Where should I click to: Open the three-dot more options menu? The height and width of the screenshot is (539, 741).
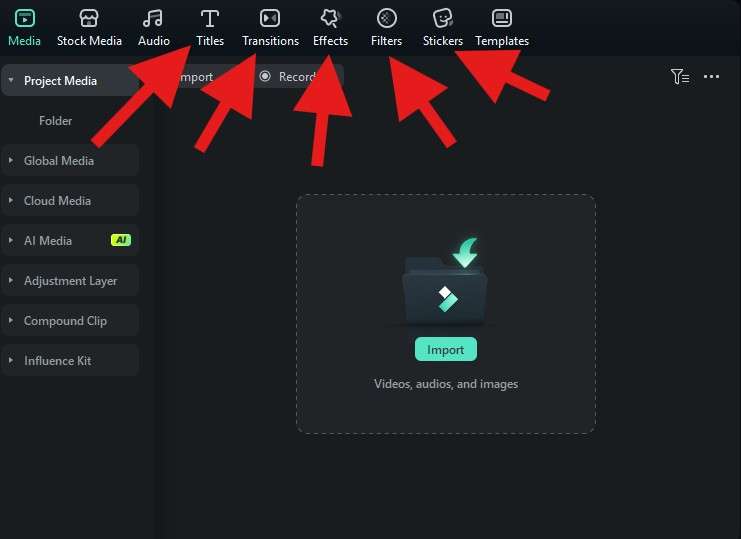711,77
